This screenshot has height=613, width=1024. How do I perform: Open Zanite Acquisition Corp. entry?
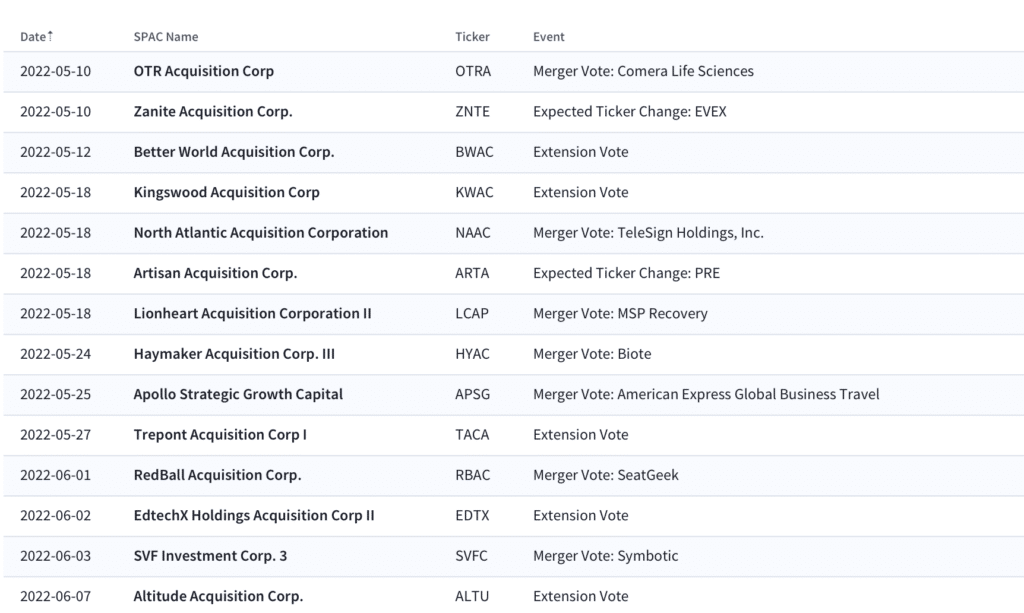click(x=212, y=112)
